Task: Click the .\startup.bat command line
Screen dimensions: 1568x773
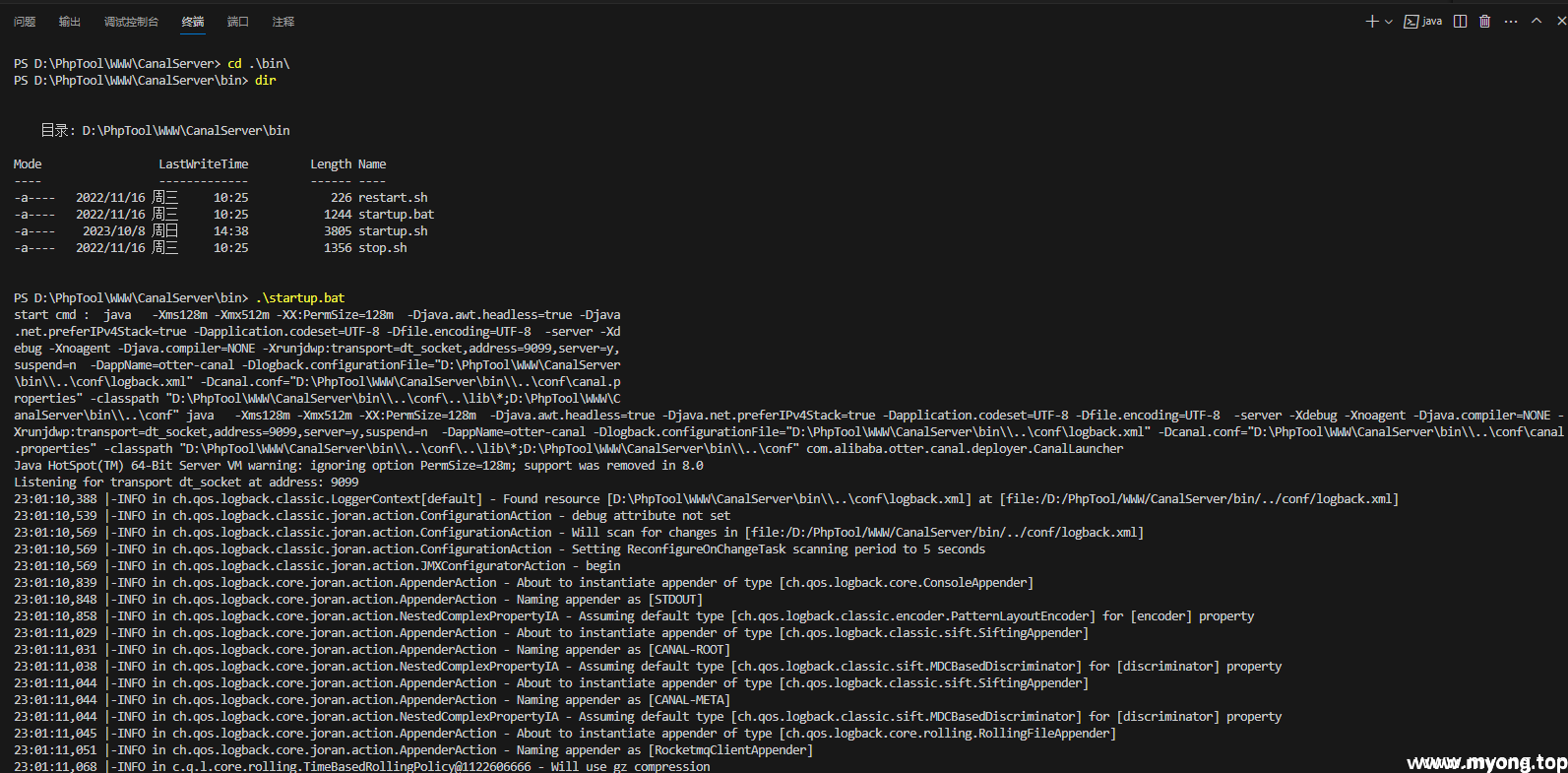Action: (300, 297)
